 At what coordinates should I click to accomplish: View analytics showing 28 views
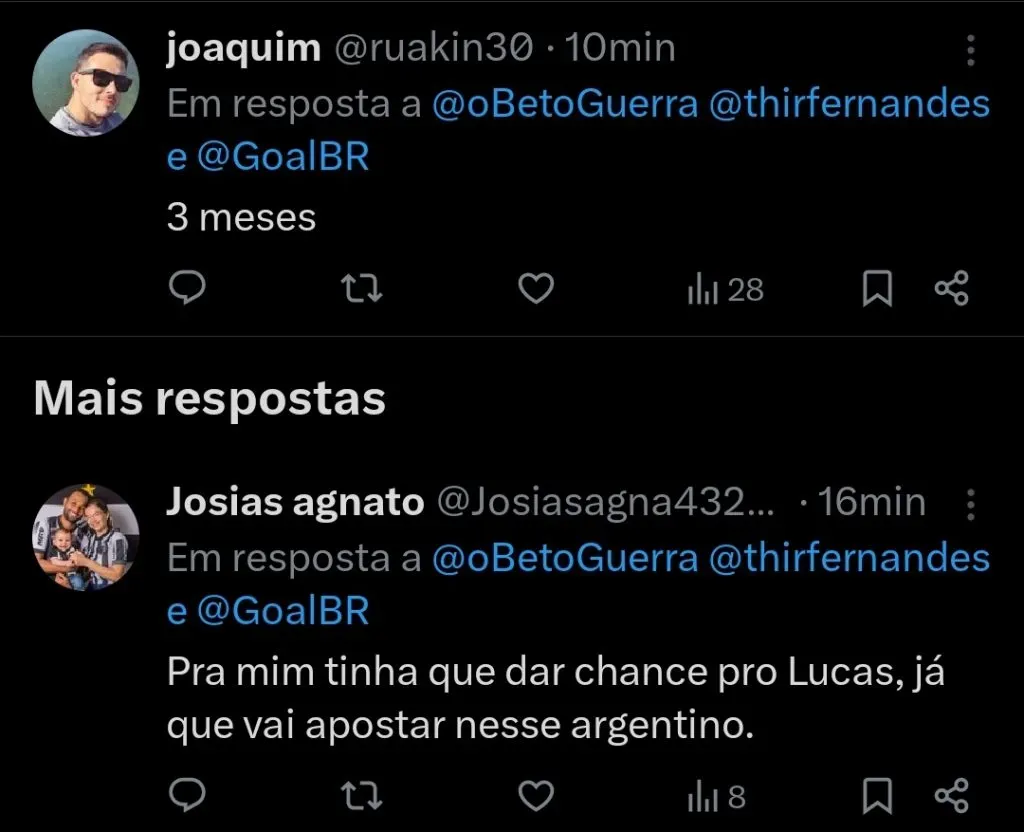[x=725, y=290]
